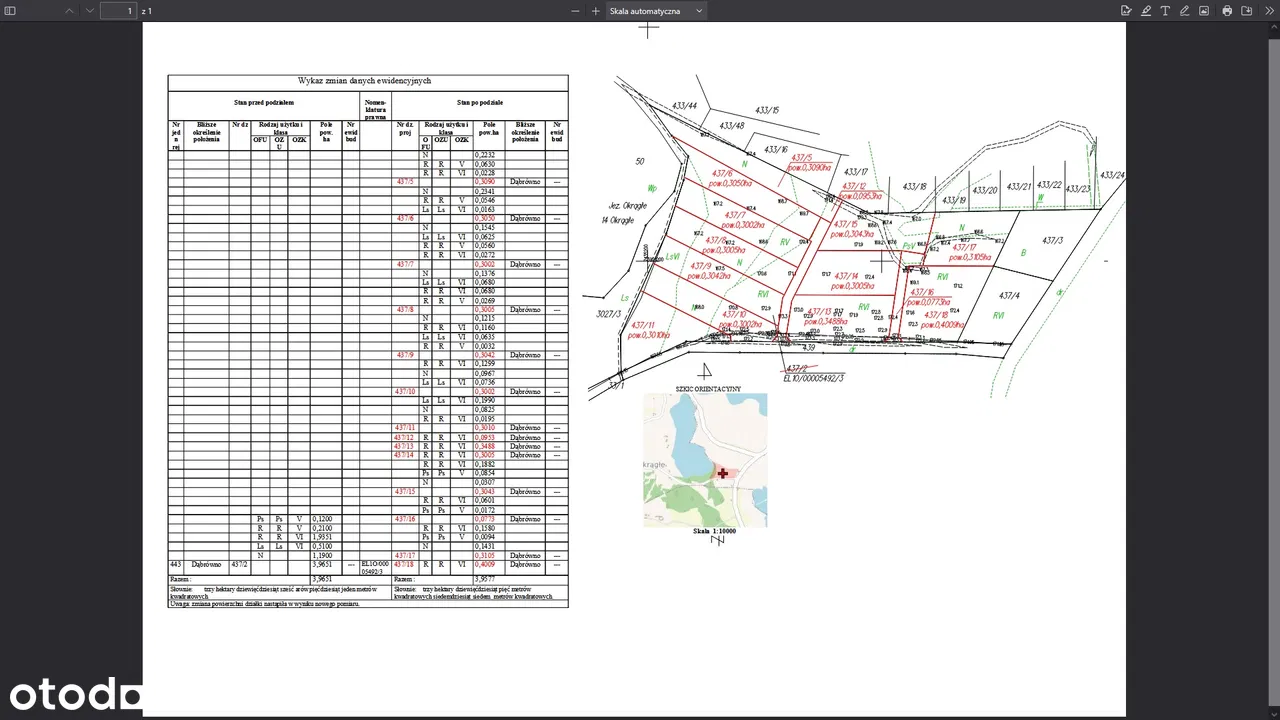Image resolution: width=1280 pixels, height=720 pixels.
Task: Go to the previous page
Action: (69, 10)
